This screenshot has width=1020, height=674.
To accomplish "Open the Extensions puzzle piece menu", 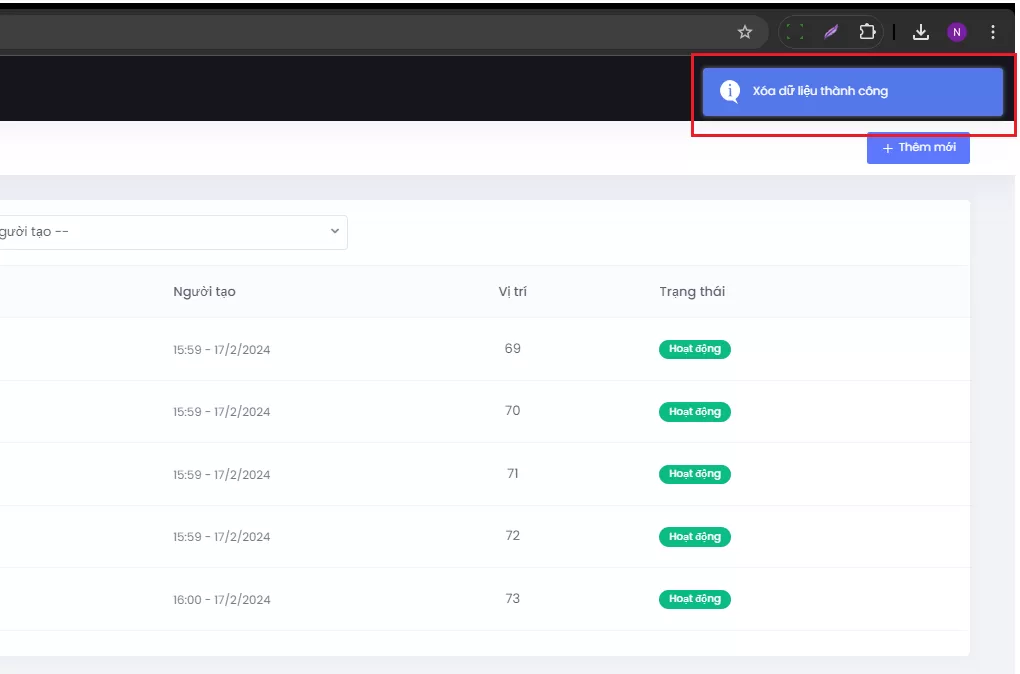I will 867,32.
